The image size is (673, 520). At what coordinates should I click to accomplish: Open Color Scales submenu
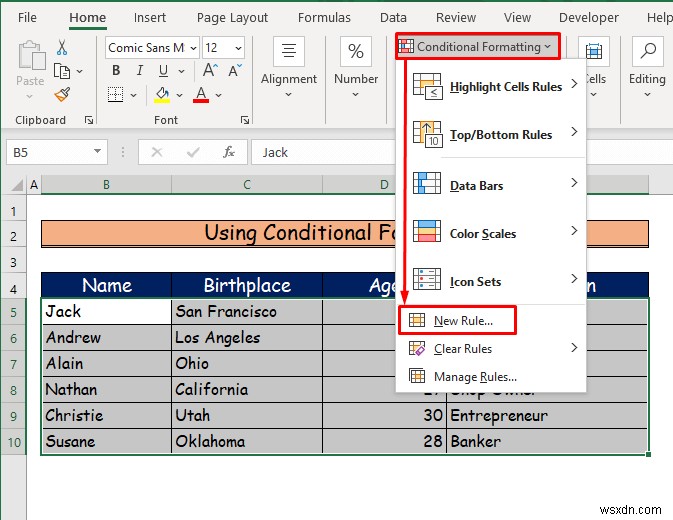click(x=491, y=232)
